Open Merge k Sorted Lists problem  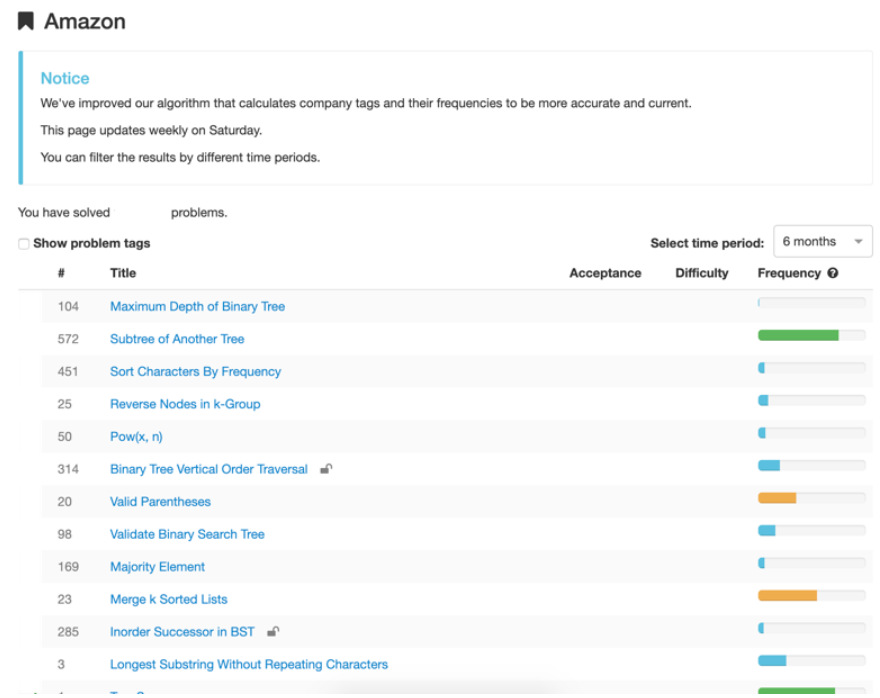tap(169, 599)
